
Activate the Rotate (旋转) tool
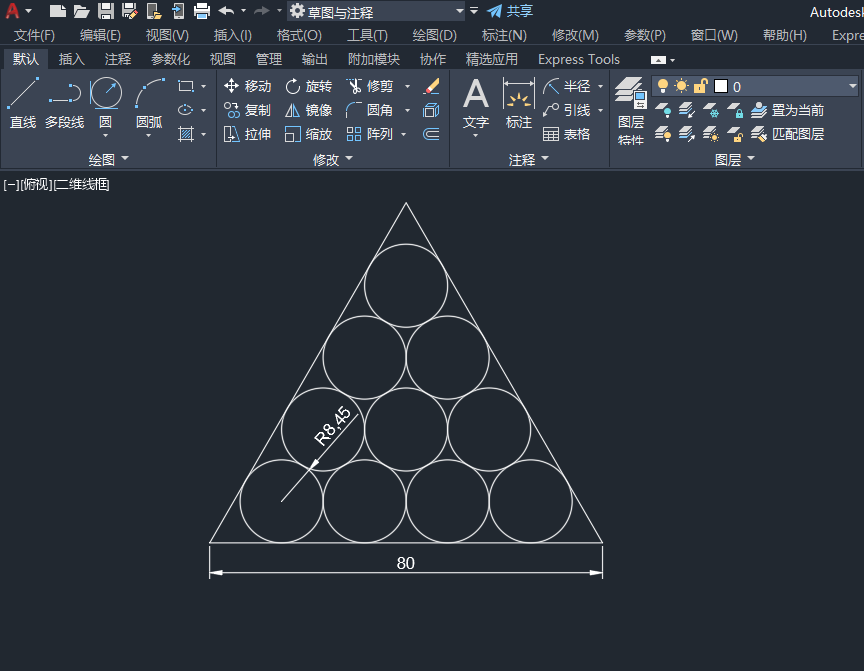pos(309,86)
